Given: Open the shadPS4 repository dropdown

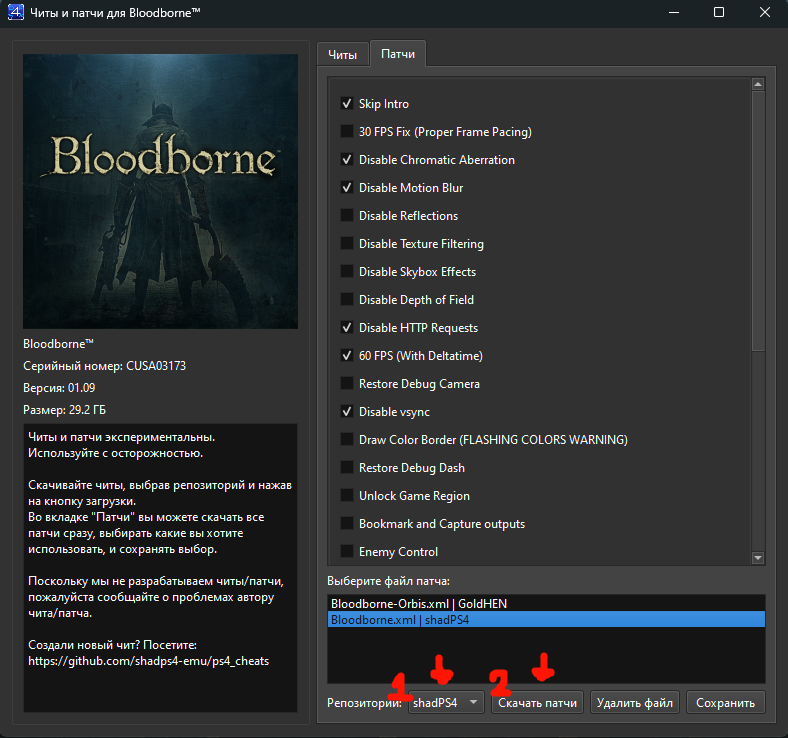Looking at the screenshot, I should click(446, 702).
